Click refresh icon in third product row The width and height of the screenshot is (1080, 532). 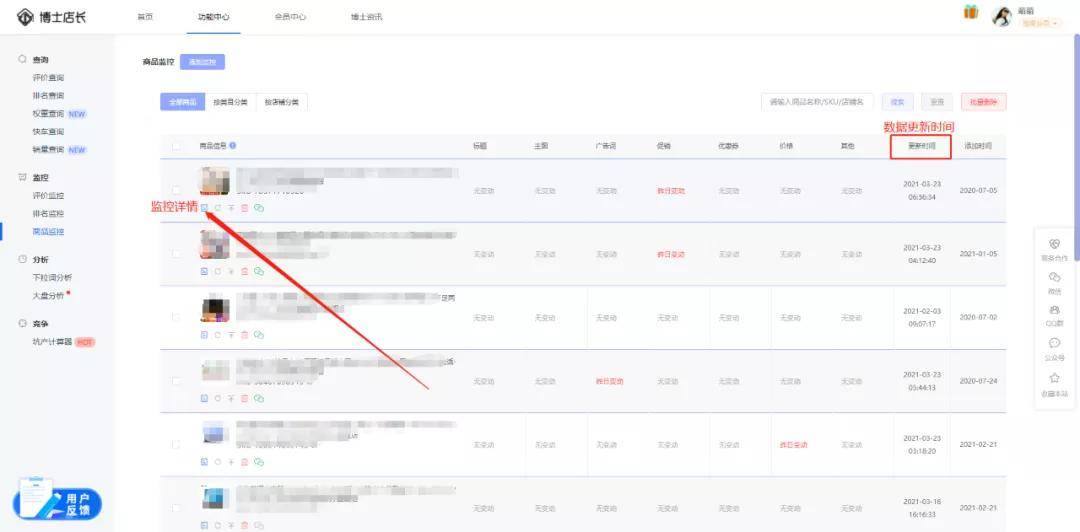click(x=218, y=334)
